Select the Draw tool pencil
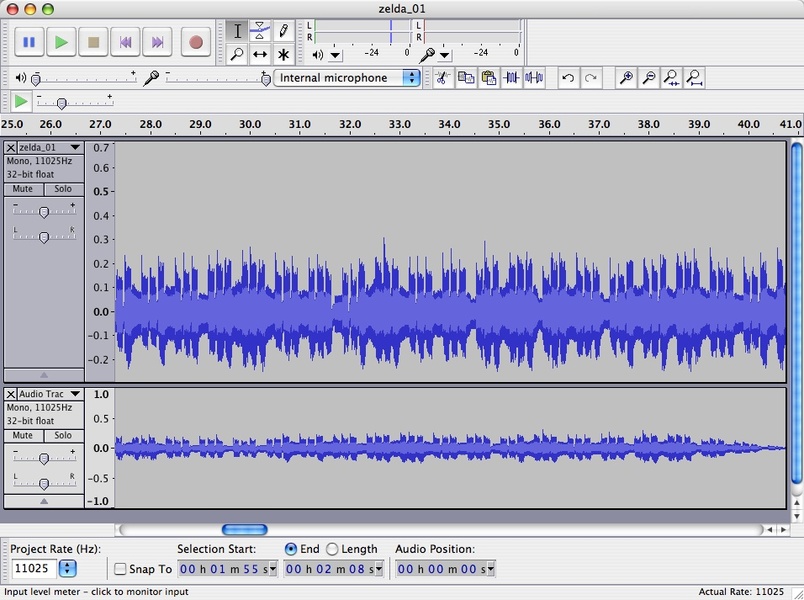The height and width of the screenshot is (600, 804). click(x=285, y=30)
